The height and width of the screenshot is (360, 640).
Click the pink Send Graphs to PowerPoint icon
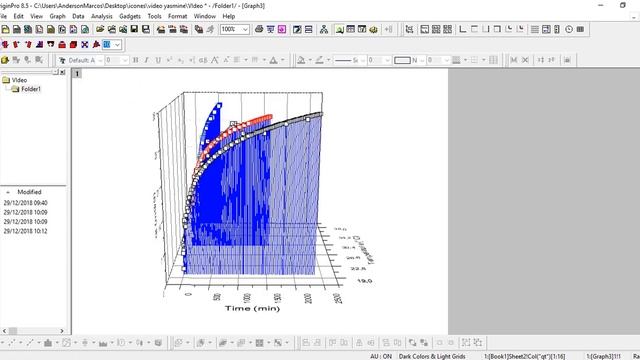(x=282, y=29)
